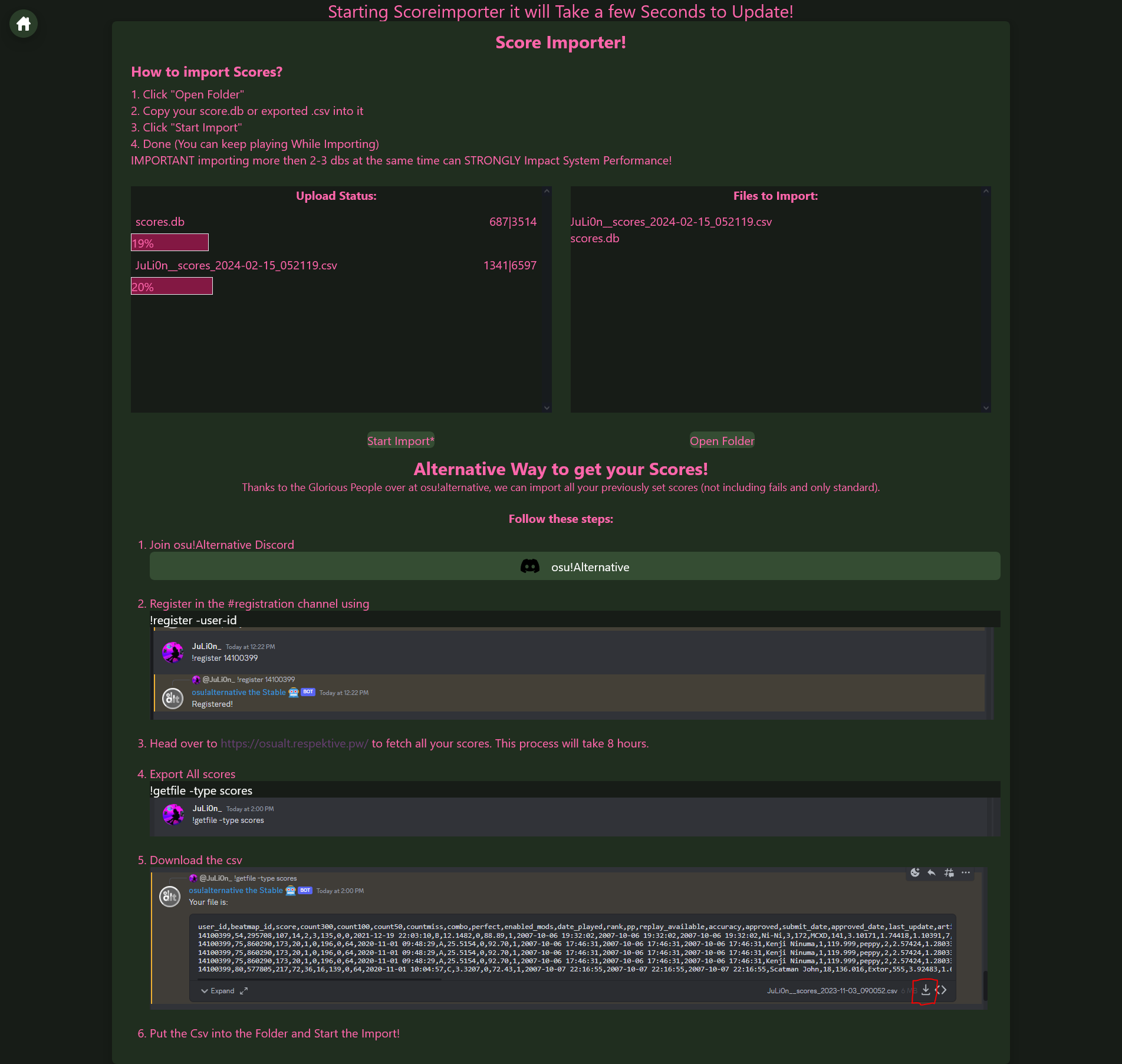
Task: Click the command line '!getfile -type scores' under step 4
Action: pos(201,790)
